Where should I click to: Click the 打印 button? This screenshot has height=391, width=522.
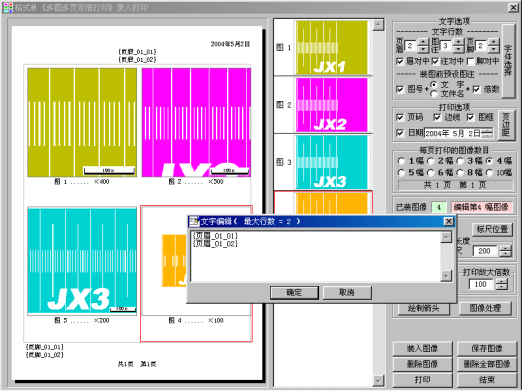422,380
